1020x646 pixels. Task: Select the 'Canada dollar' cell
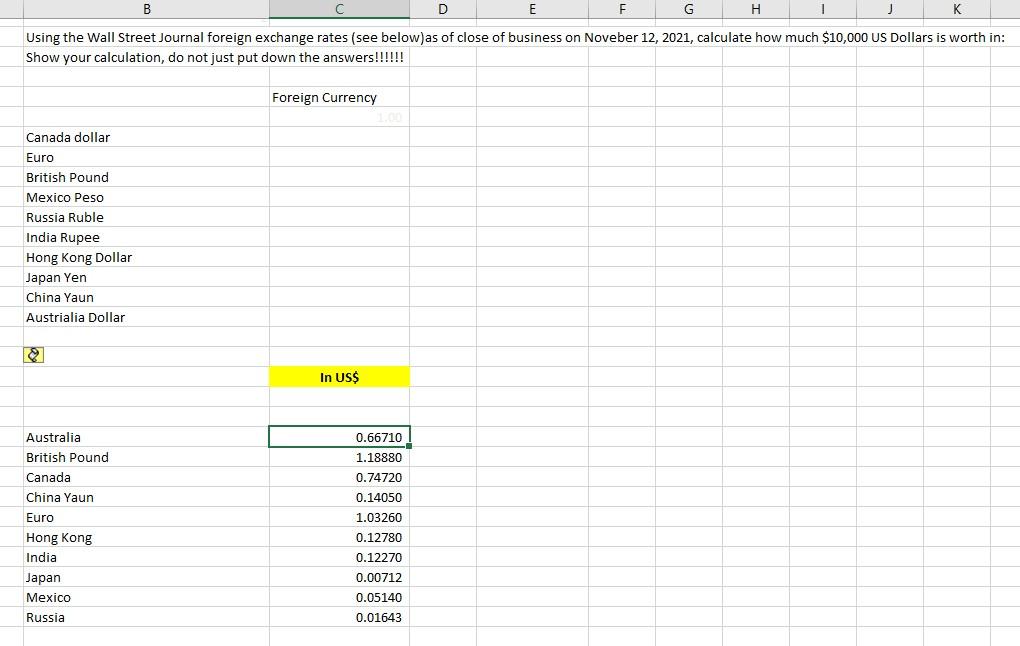coord(146,137)
